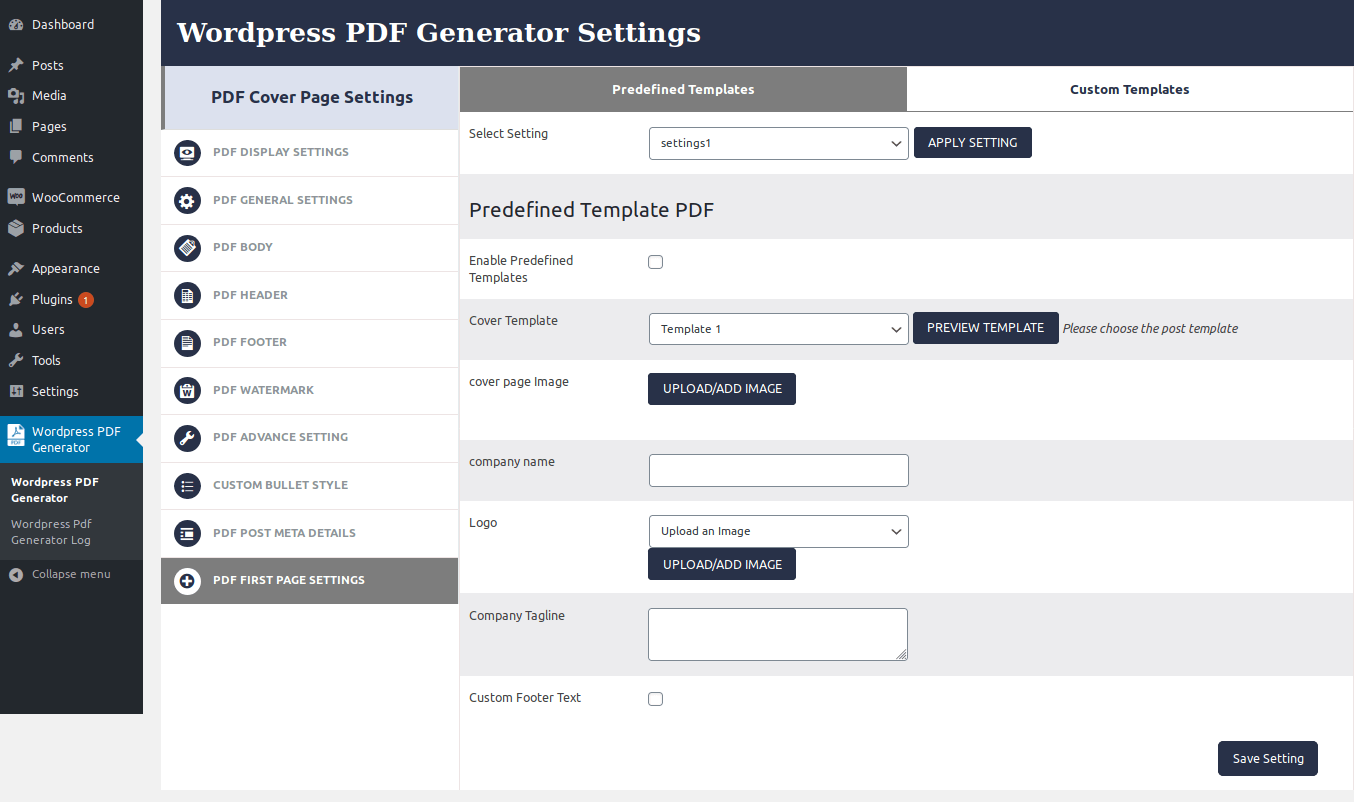Click the Tools wrench icon
The height and width of the screenshot is (802, 1354).
[16, 360]
